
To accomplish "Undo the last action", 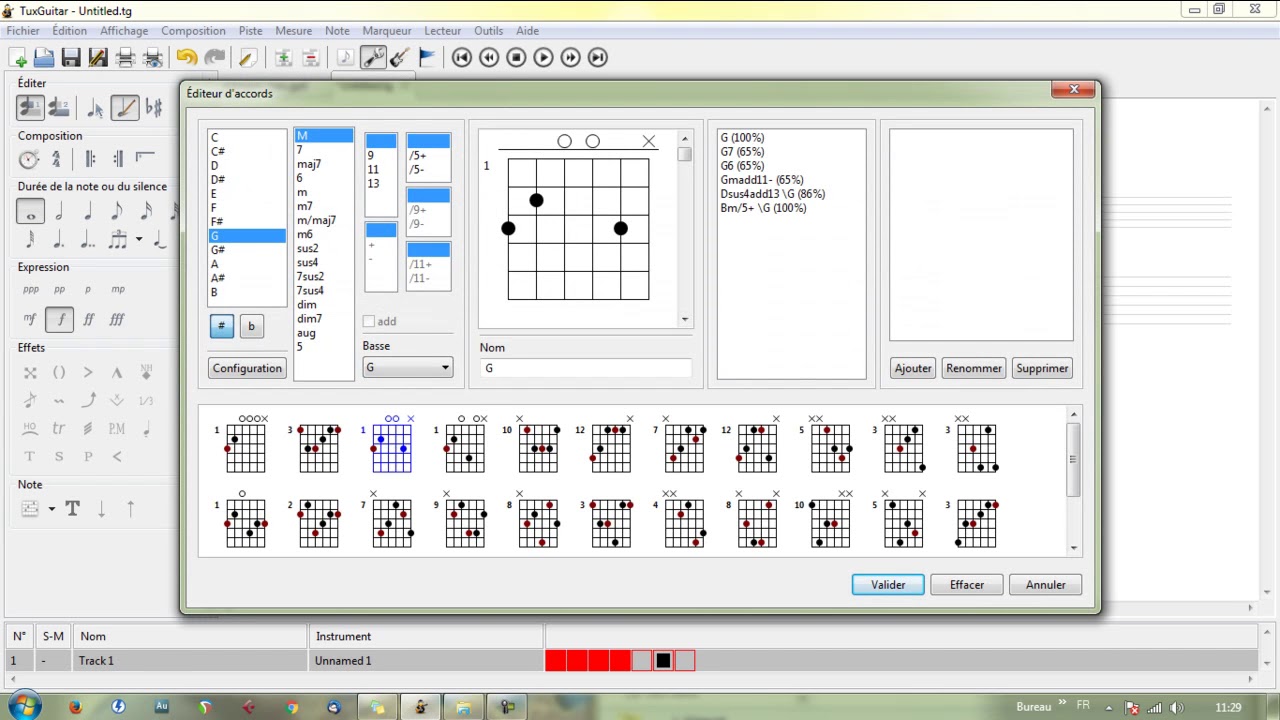I will (186, 58).
